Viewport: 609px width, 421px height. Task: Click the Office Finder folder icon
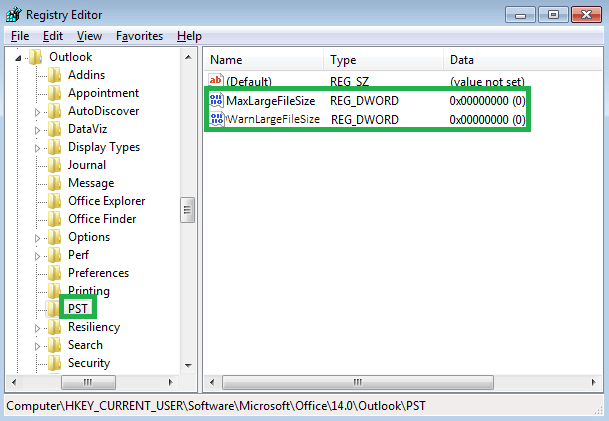[x=54, y=219]
